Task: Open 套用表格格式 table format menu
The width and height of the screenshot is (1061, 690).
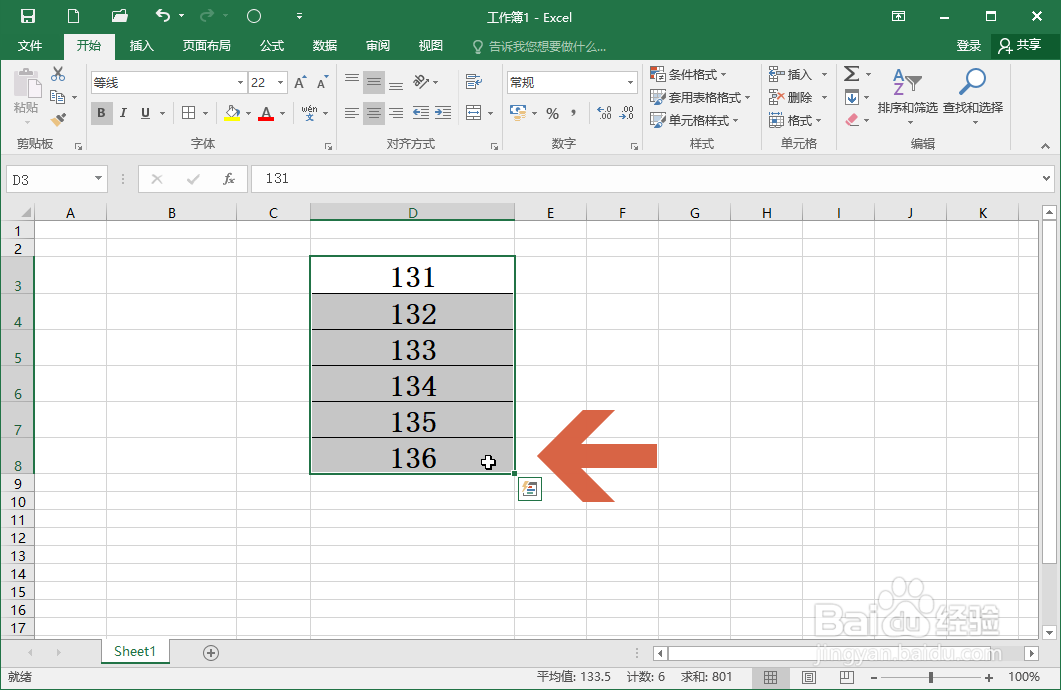Action: click(x=700, y=97)
